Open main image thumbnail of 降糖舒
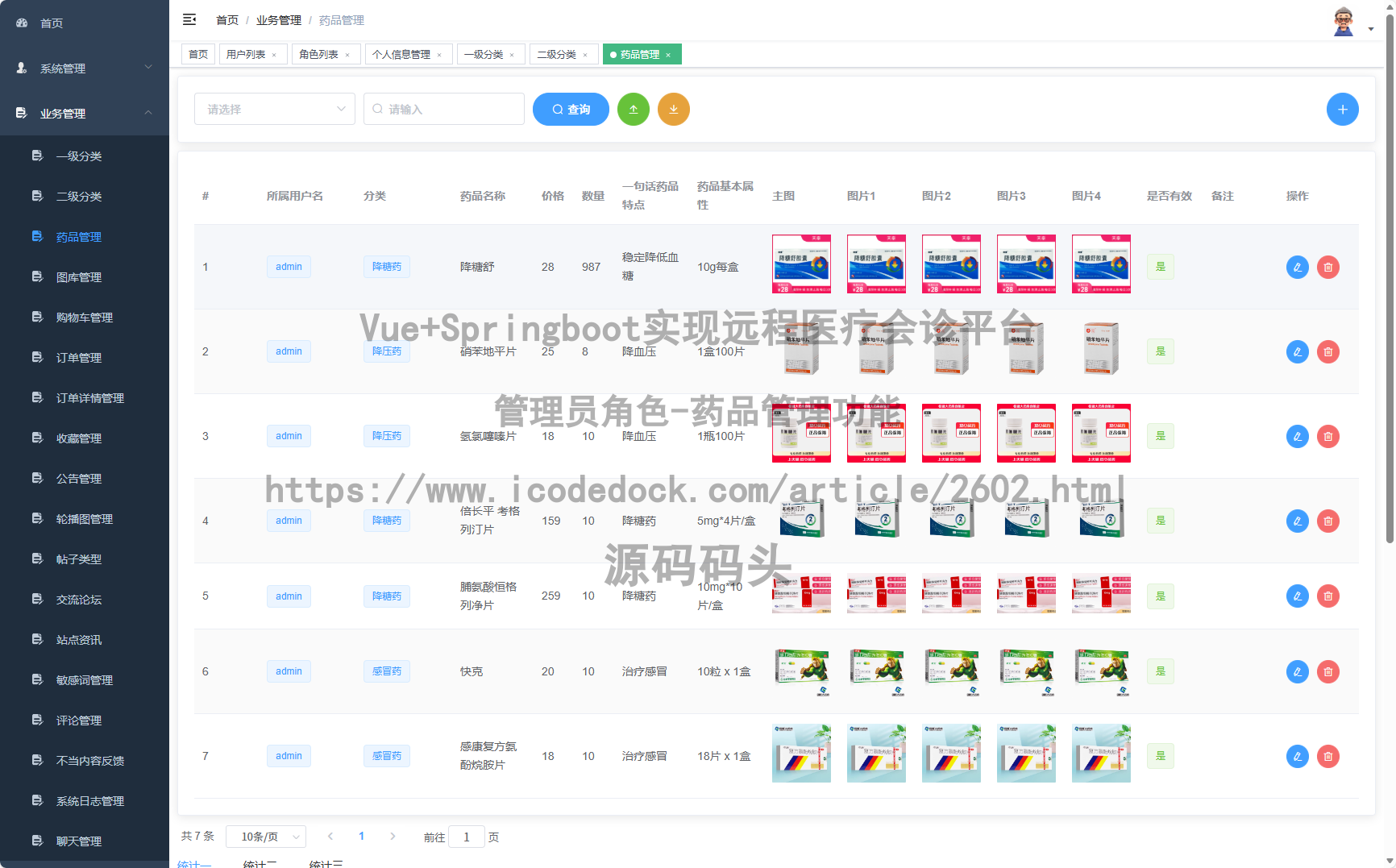This screenshot has height=868, width=1396. coord(801,264)
